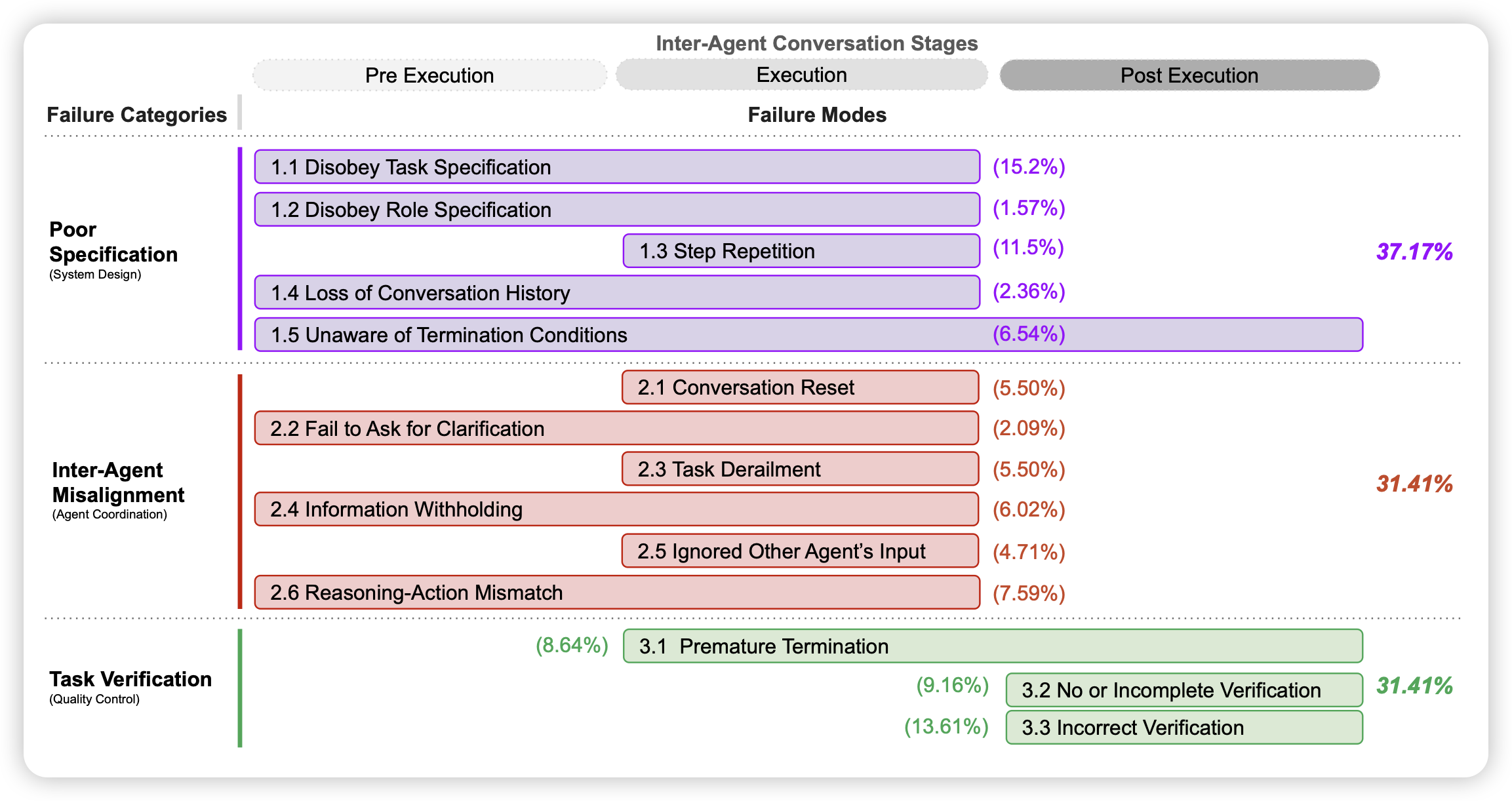Open the 3.1 Premature Termination bar
Viewport: 1512px width, 801px height.
click(x=992, y=646)
